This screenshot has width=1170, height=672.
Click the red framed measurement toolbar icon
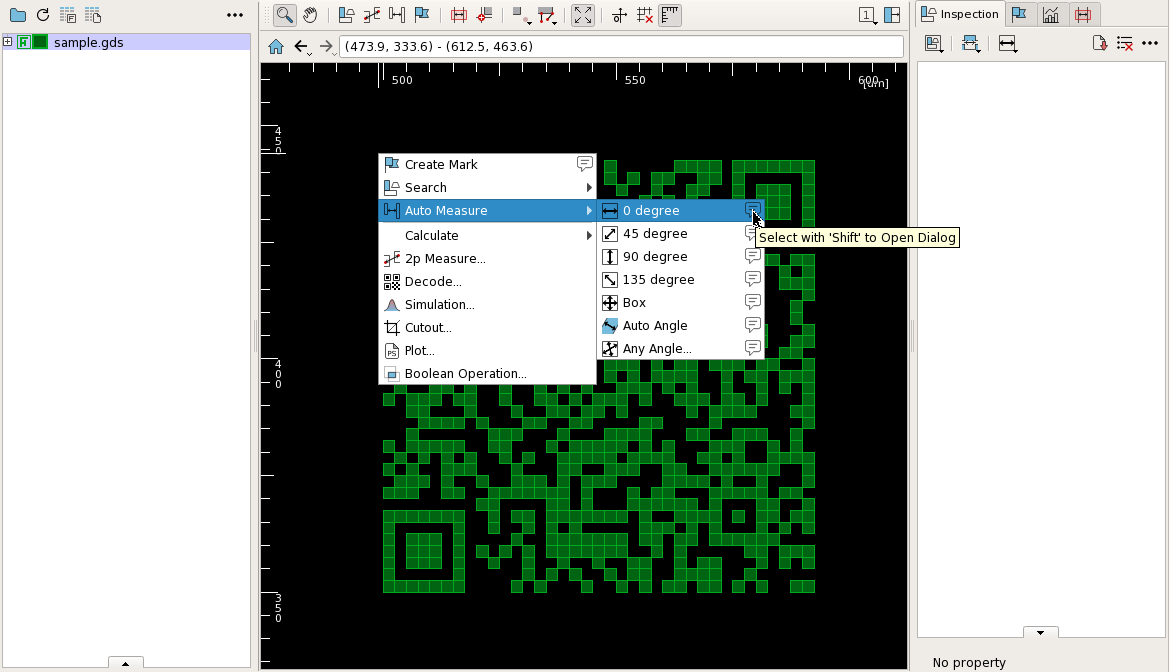[459, 15]
